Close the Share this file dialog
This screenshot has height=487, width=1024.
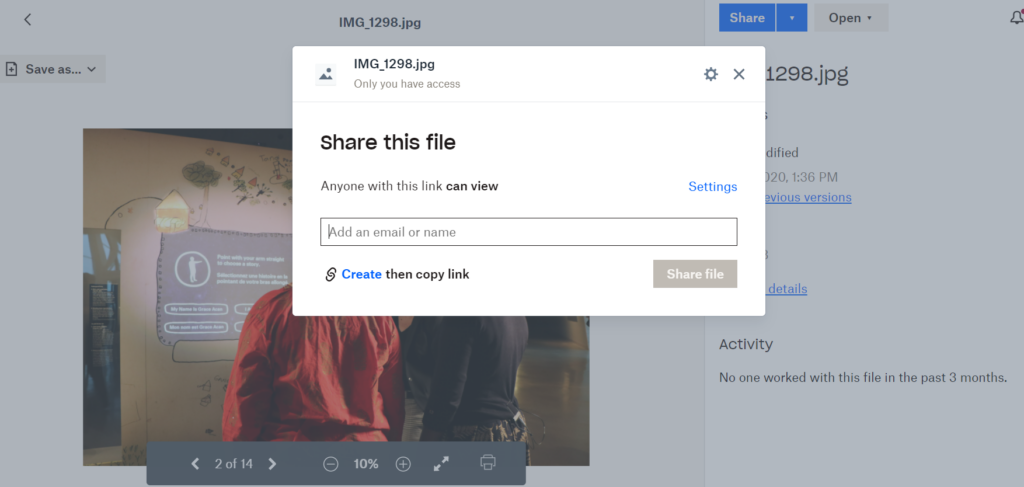(739, 74)
